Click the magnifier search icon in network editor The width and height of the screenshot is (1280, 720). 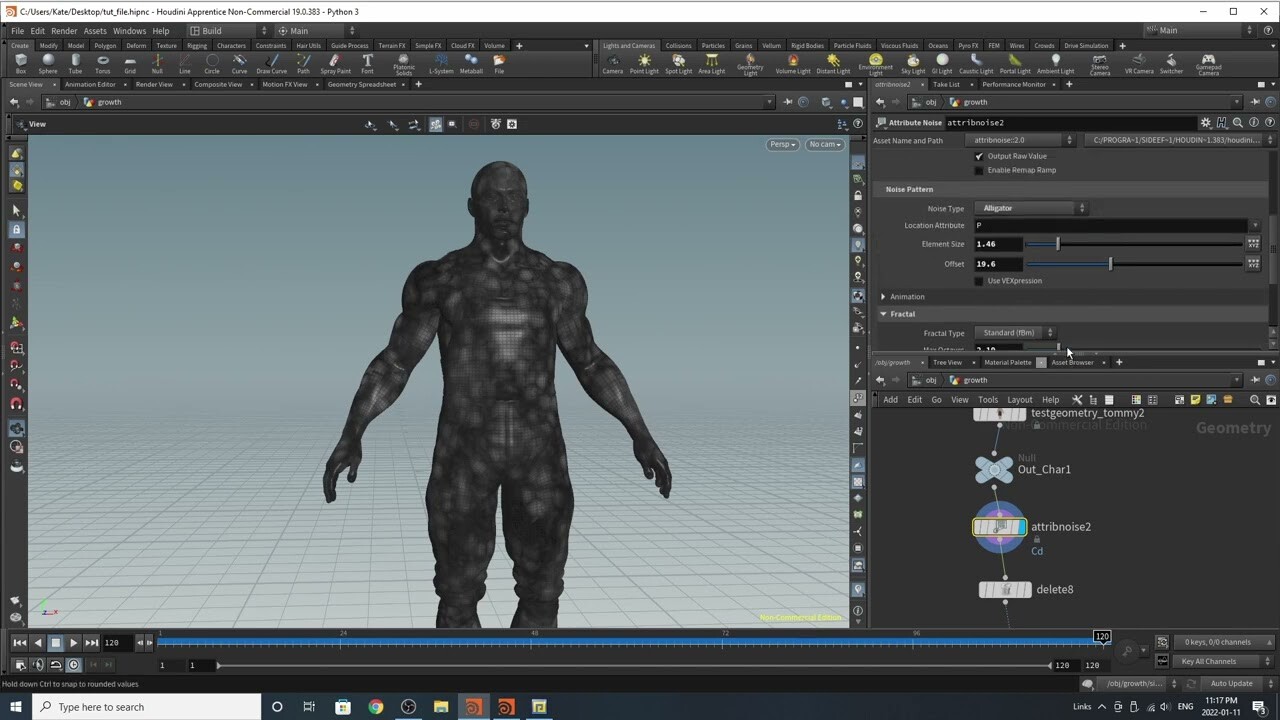click(1255, 399)
